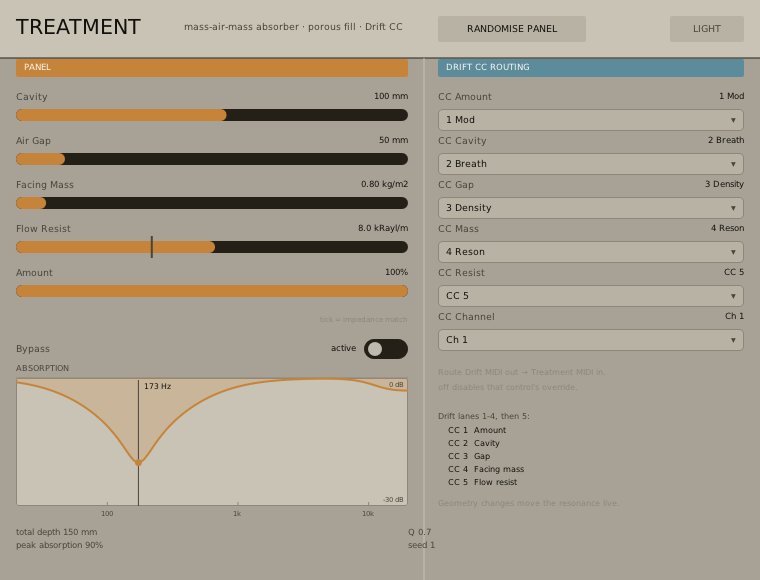Image resolution: width=760 pixels, height=580 pixels.
Task: Click the TREATMENT title
Action: click(78, 27)
